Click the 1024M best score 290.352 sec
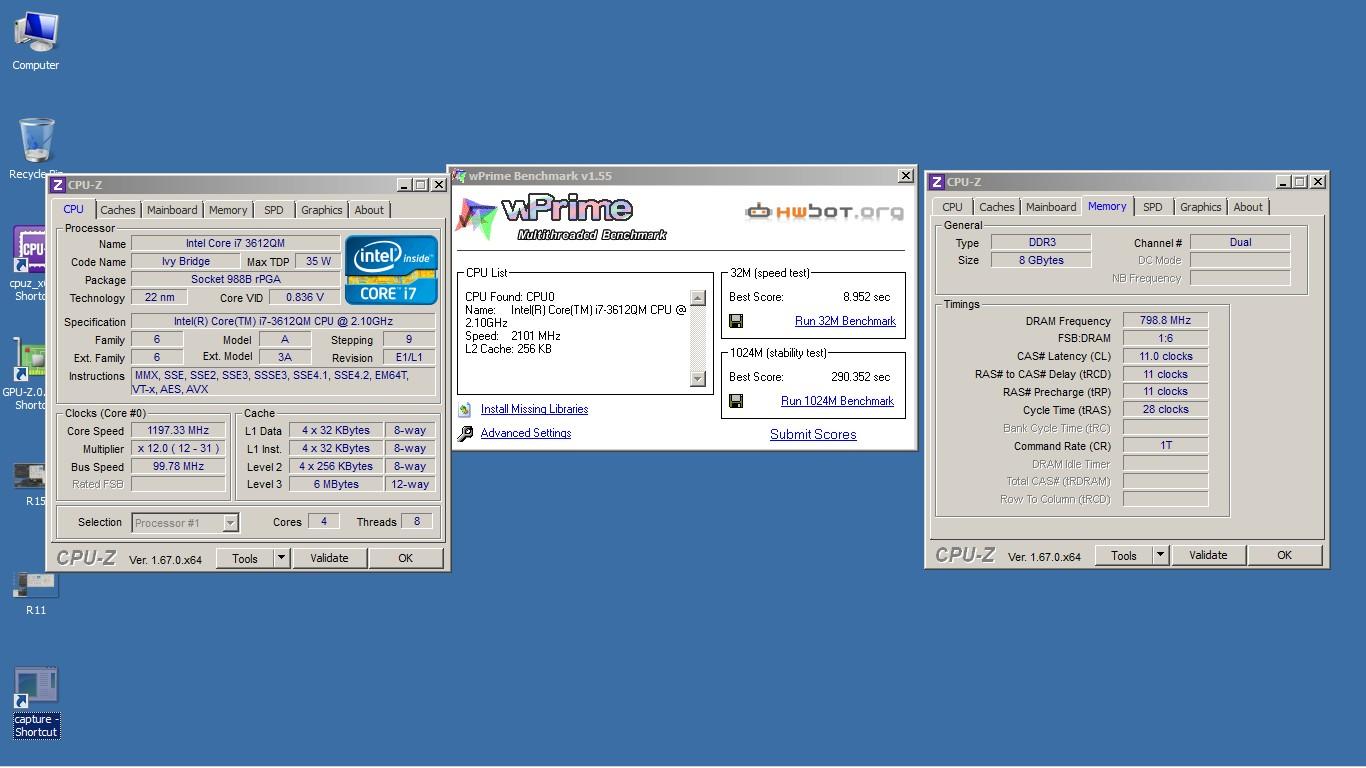Viewport: 1366px width, 768px height. tap(860, 377)
